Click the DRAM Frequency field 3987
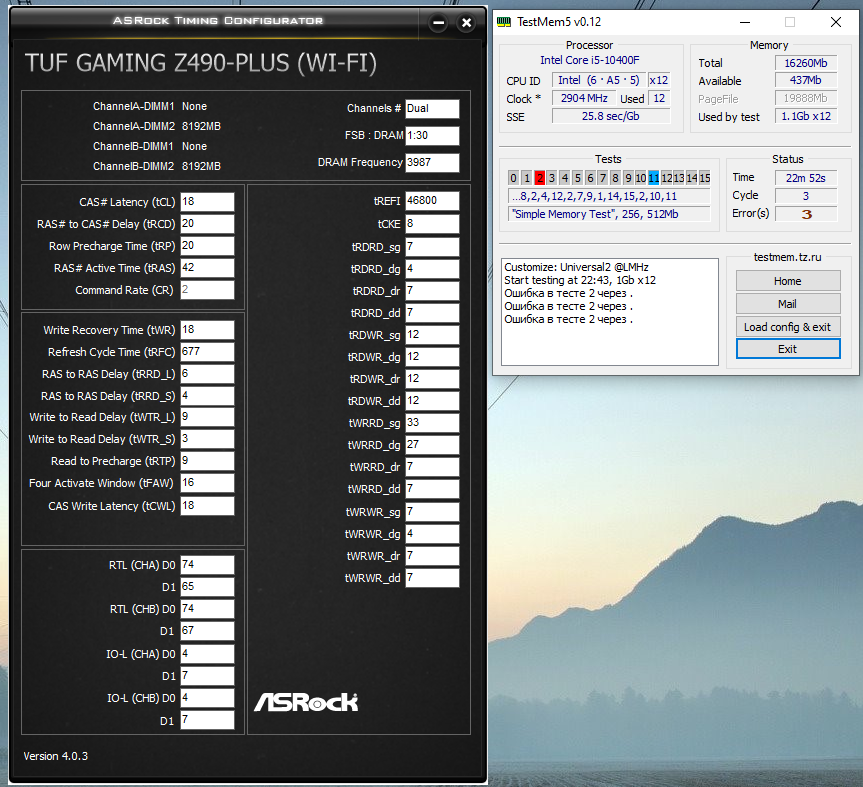The width and height of the screenshot is (863, 787). [432, 163]
